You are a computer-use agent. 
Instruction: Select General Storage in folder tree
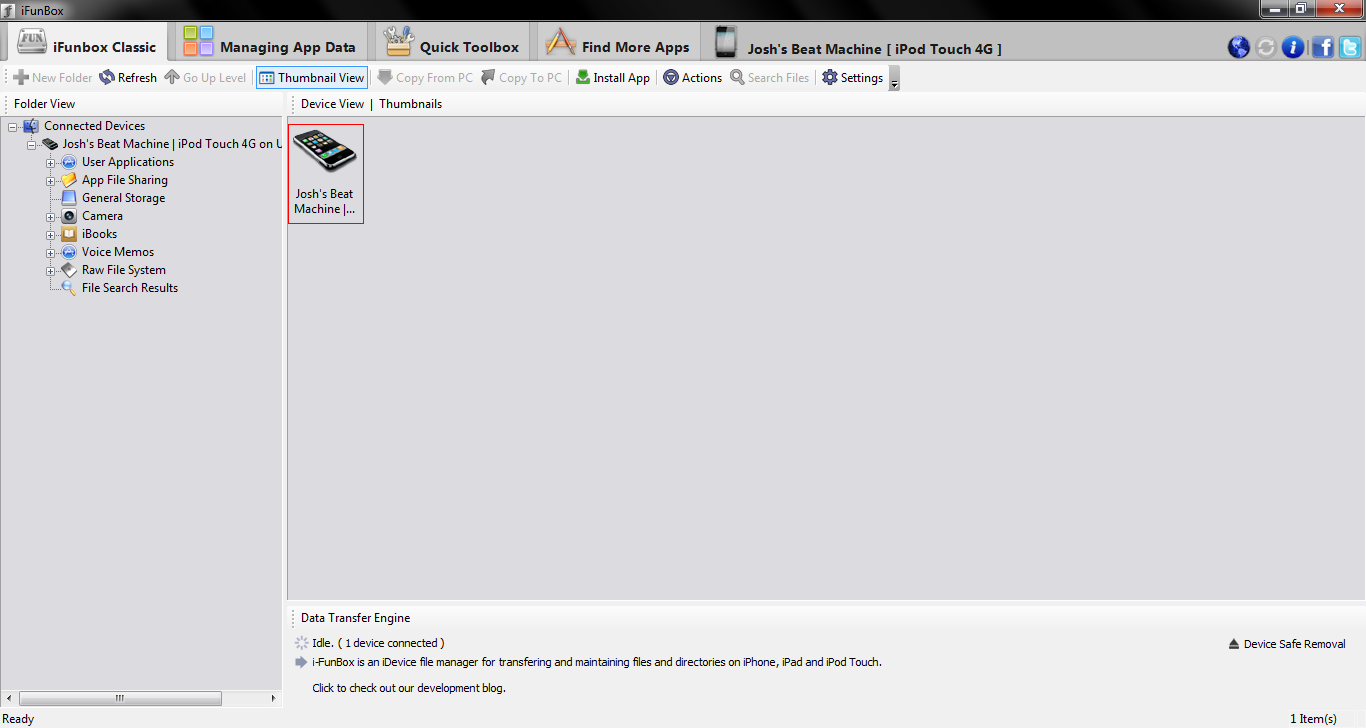click(x=123, y=198)
